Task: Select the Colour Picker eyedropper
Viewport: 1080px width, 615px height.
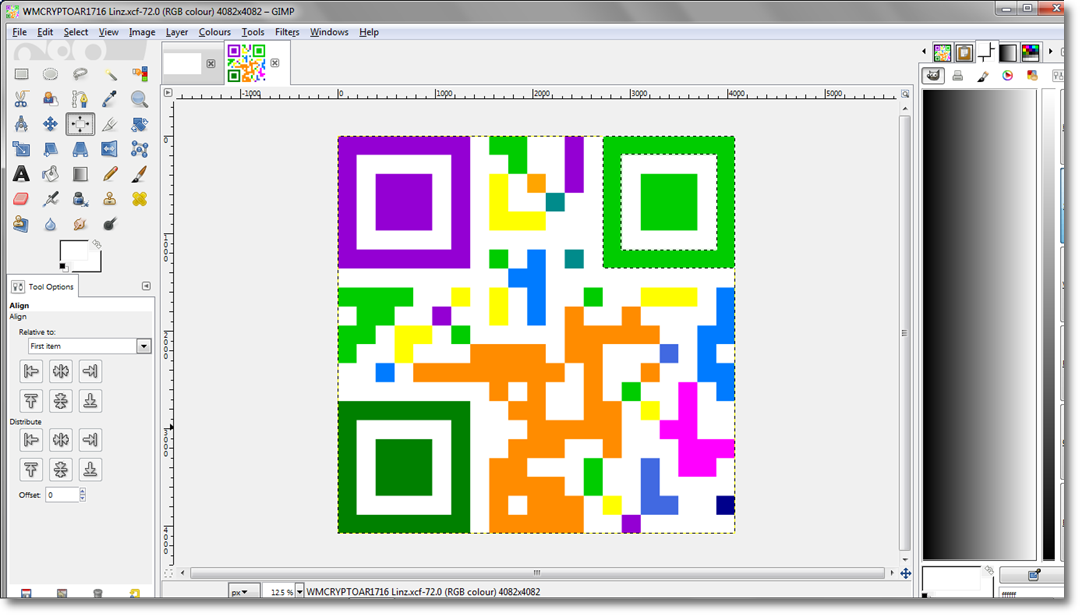Action: click(110, 99)
